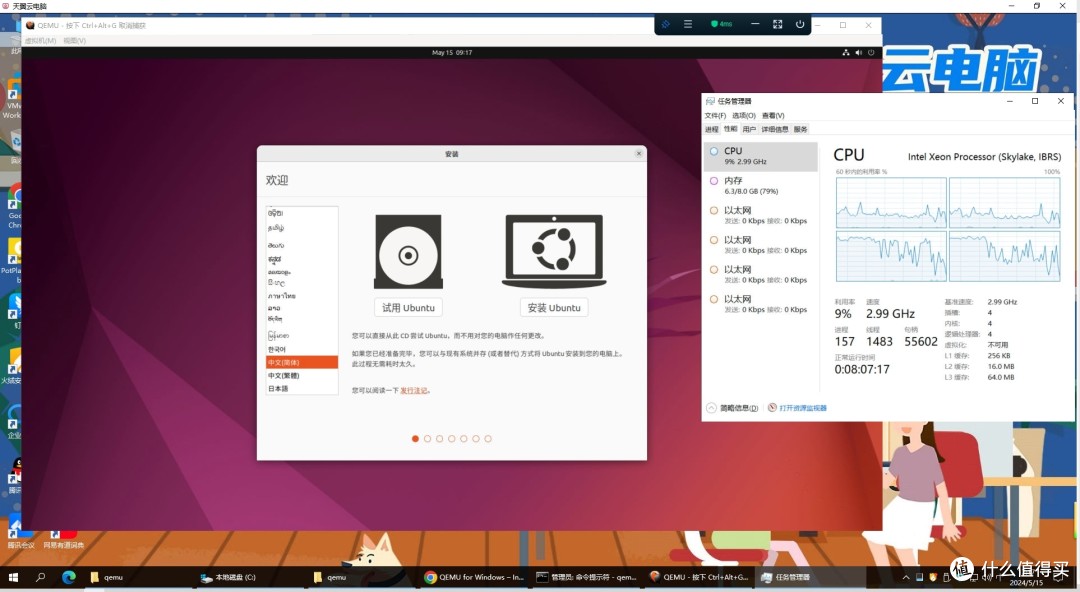Close the Ubuntu installer dialog
The image size is (1080, 592).
coord(638,154)
